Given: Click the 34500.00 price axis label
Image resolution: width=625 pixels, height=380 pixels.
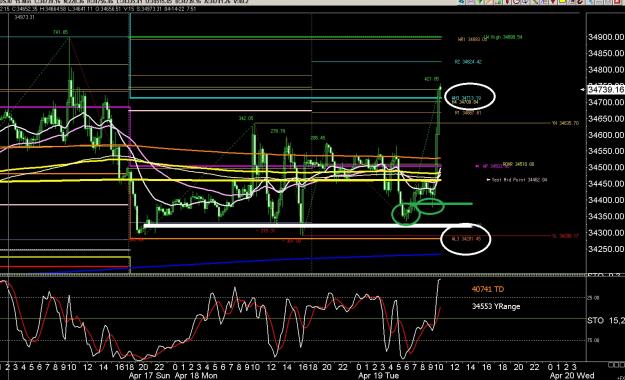Looking at the screenshot, I should tap(606, 167).
